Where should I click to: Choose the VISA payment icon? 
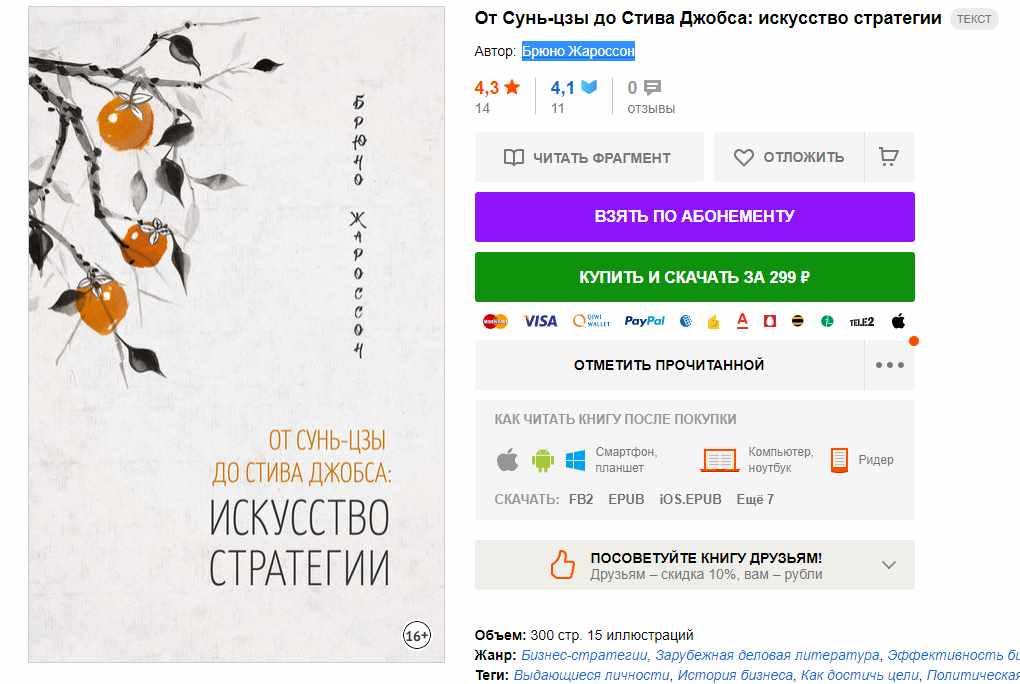tap(541, 321)
